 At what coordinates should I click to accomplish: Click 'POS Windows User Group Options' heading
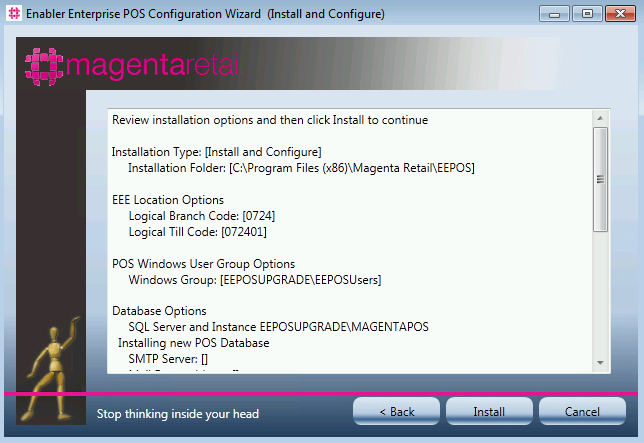[x=203, y=264]
